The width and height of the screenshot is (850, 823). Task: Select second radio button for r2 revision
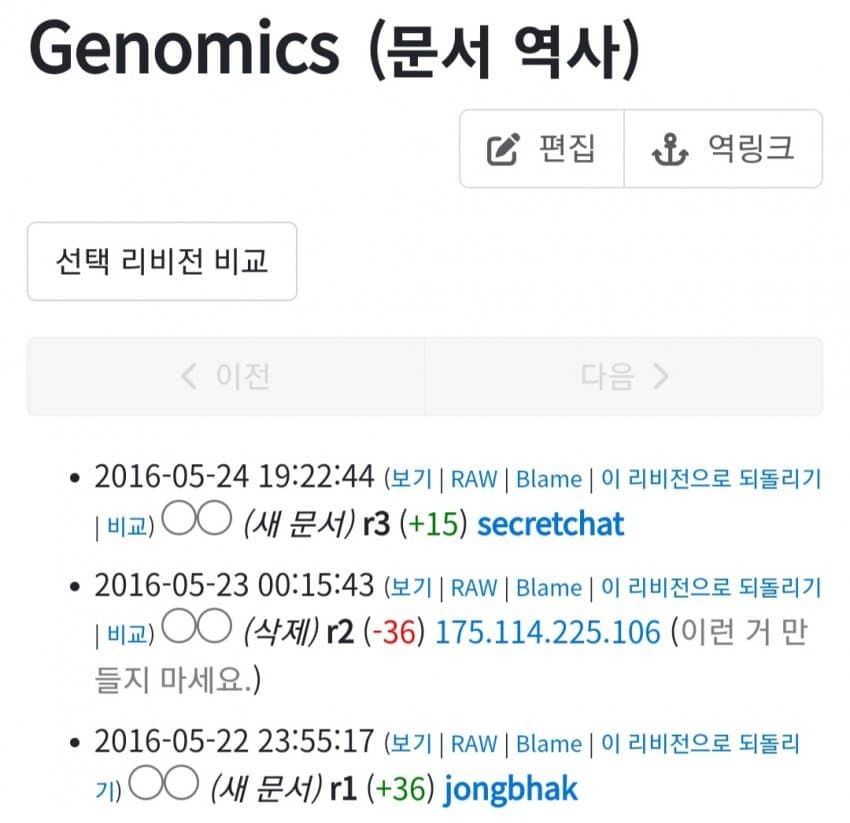pyautogui.click(x=214, y=626)
